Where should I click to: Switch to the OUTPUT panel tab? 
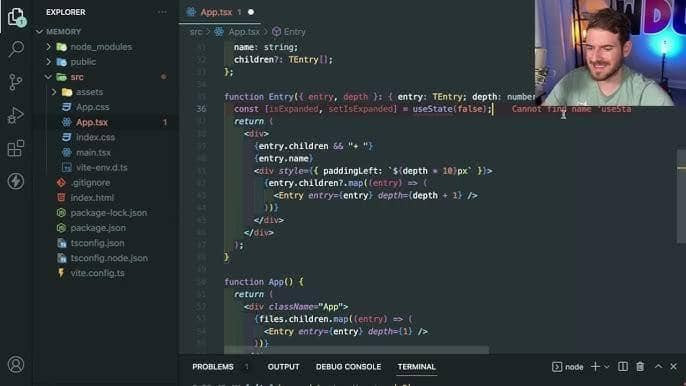[x=283, y=367]
